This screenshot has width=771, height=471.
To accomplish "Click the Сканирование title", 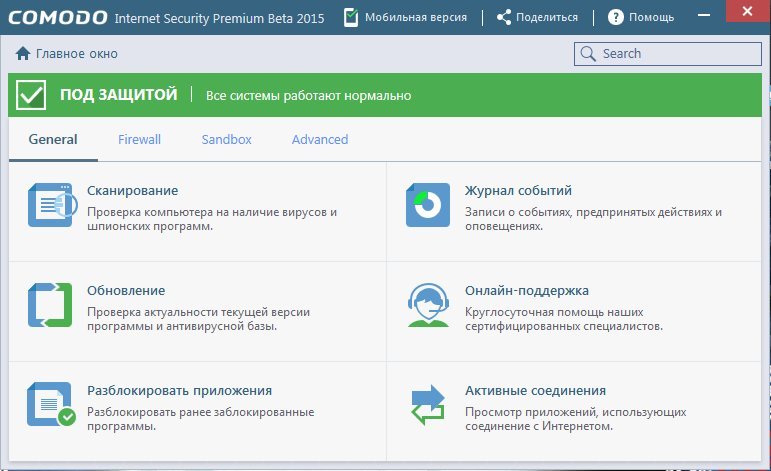I will [133, 191].
